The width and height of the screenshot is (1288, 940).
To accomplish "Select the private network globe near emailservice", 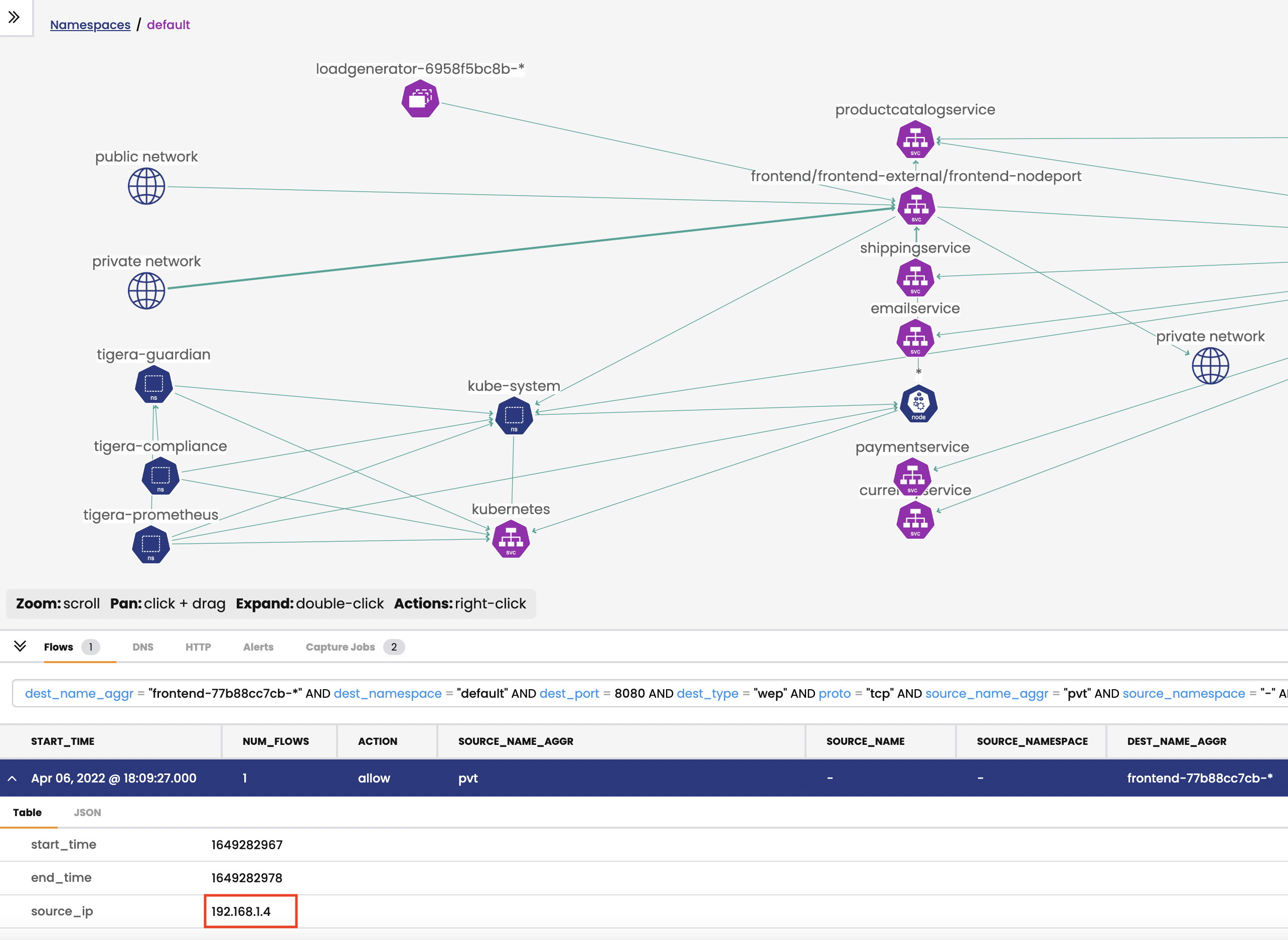I will pos(1210,366).
